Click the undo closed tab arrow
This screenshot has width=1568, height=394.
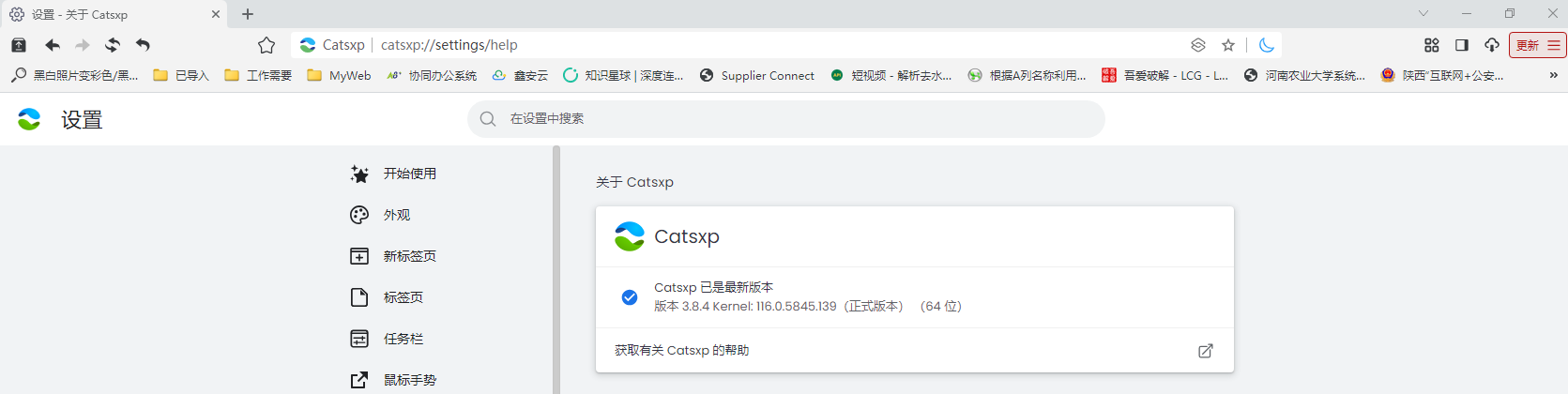tap(143, 45)
